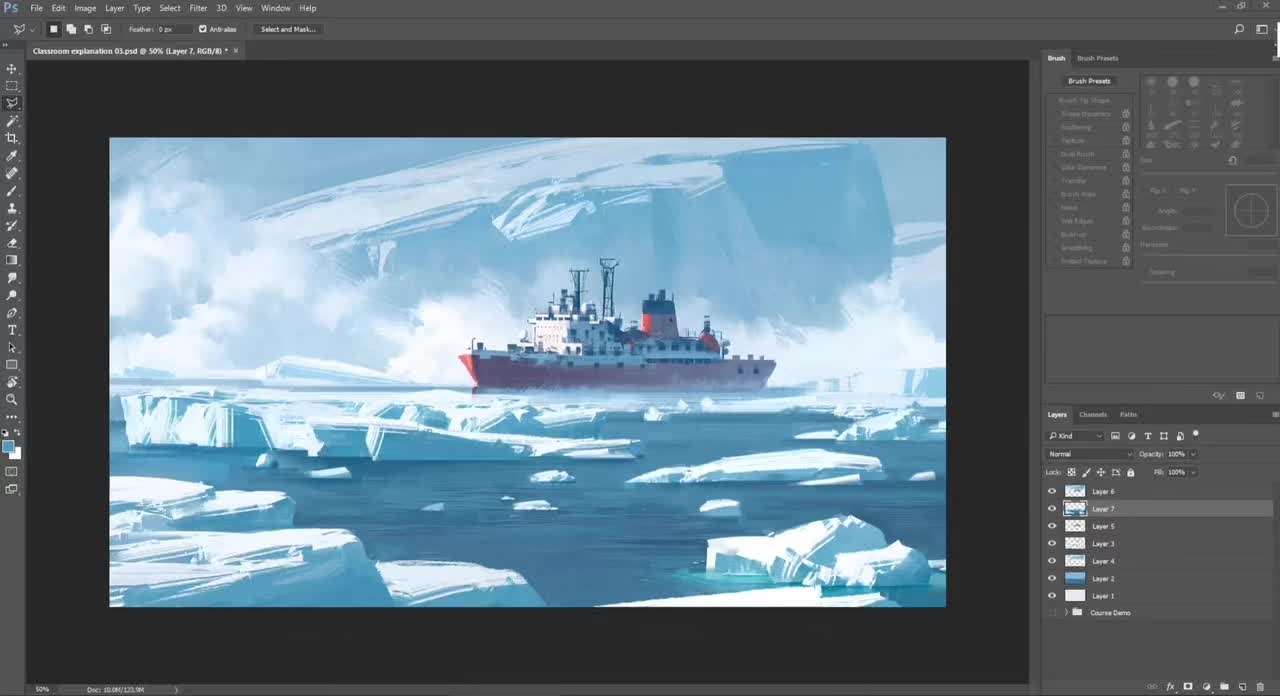Expand the Course Demo group

tap(1066, 612)
